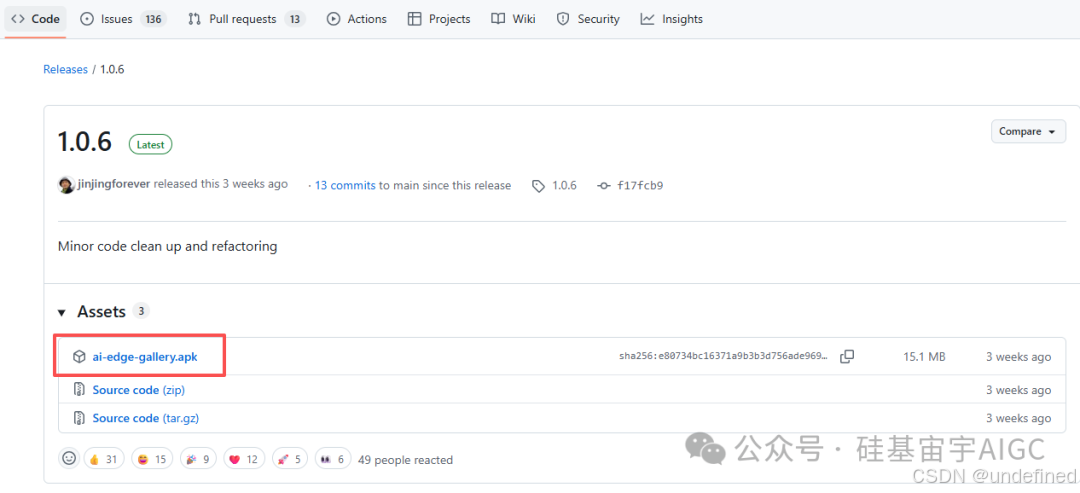
Task: Open the Code tab
Action: tap(36, 19)
